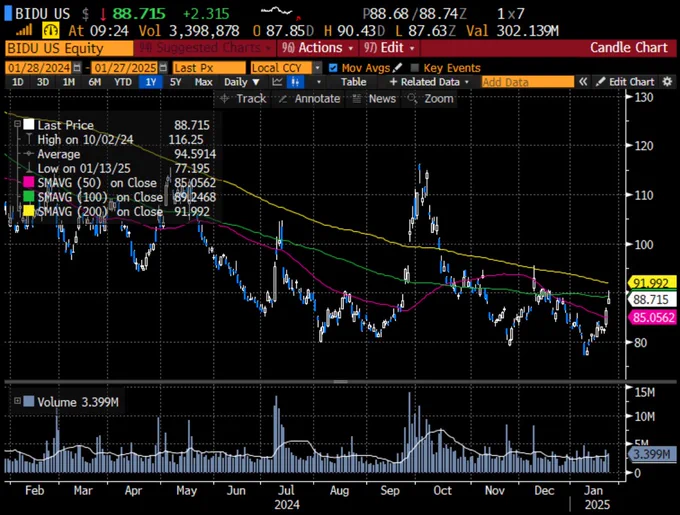Select the candle chart type icon

tap(296, 82)
